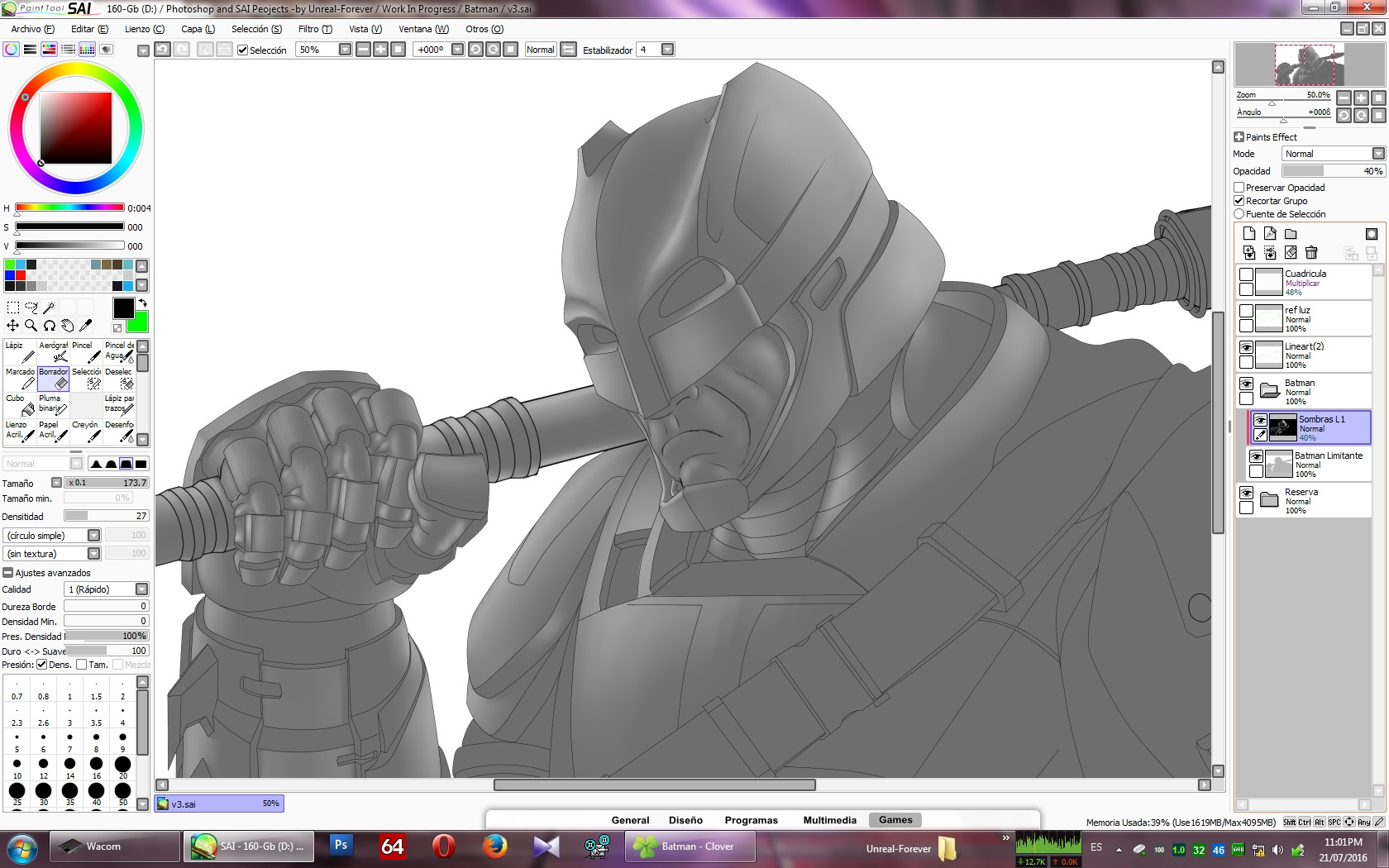Launch Photoshop from the taskbar
This screenshot has height=868, width=1389.
pos(341,846)
